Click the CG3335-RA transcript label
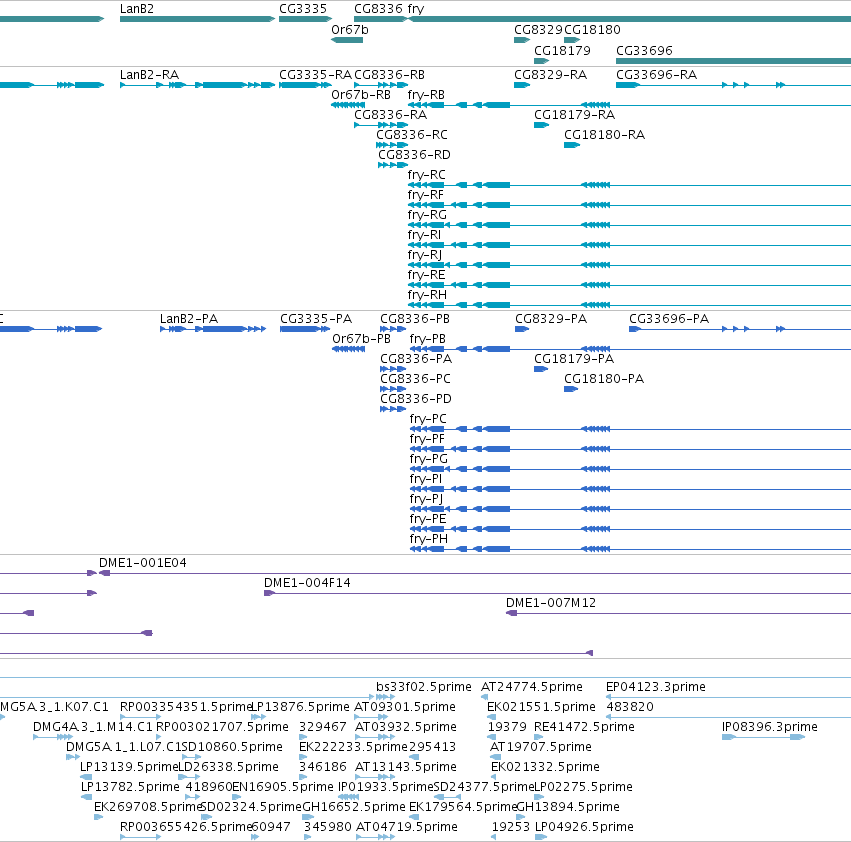Screen dimensions: 851x842 click(x=315, y=75)
